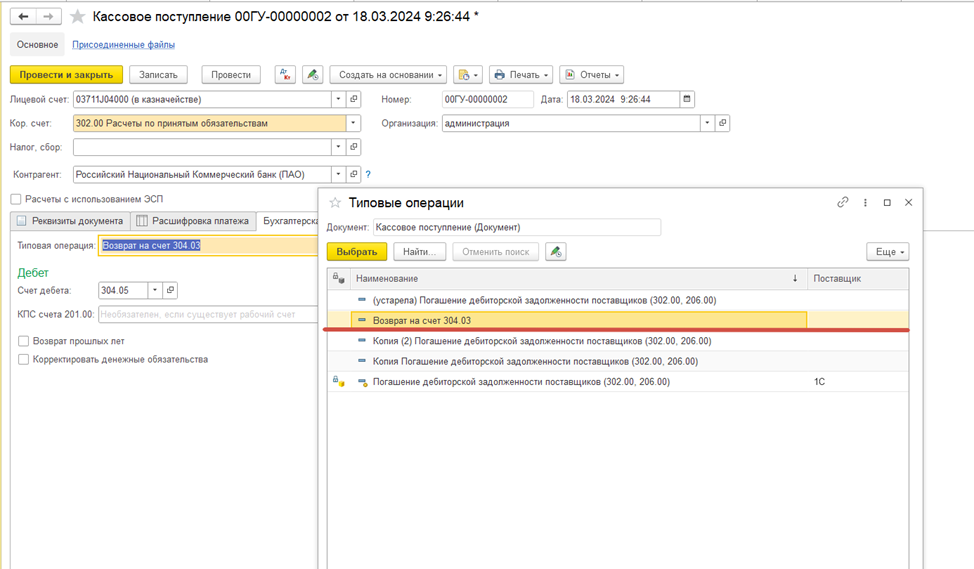Viewport: 974px width, 569px height.
Task: Star the Типовые операции window as favorite
Action: click(x=335, y=203)
